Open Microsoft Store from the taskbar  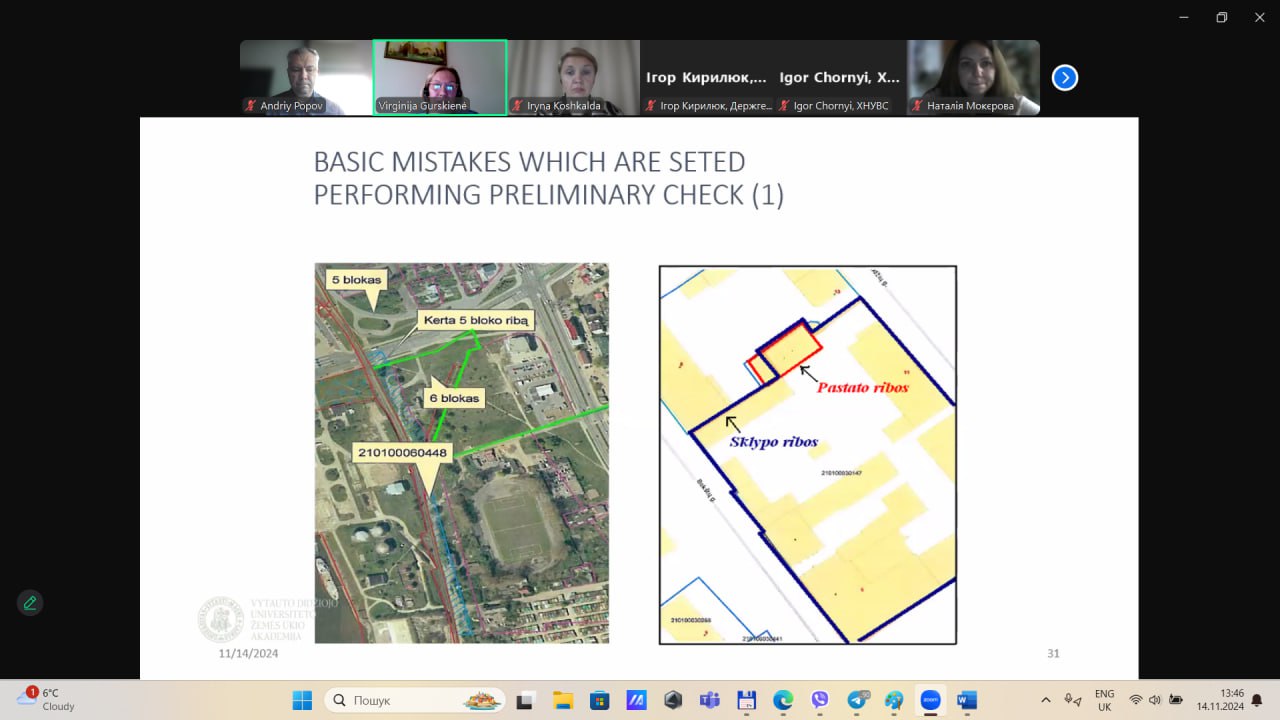599,700
